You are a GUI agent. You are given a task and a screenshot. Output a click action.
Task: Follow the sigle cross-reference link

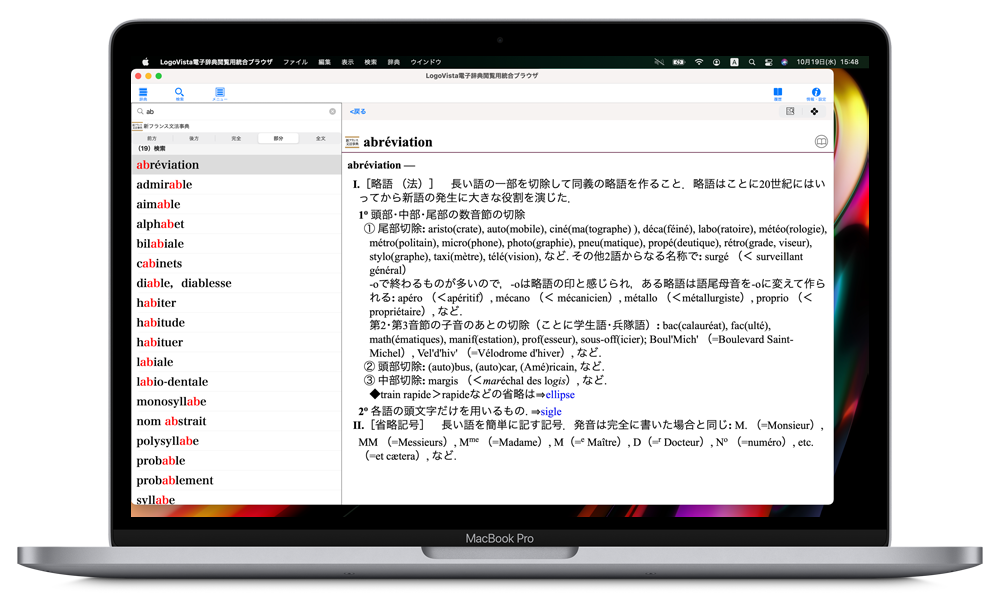coord(551,412)
